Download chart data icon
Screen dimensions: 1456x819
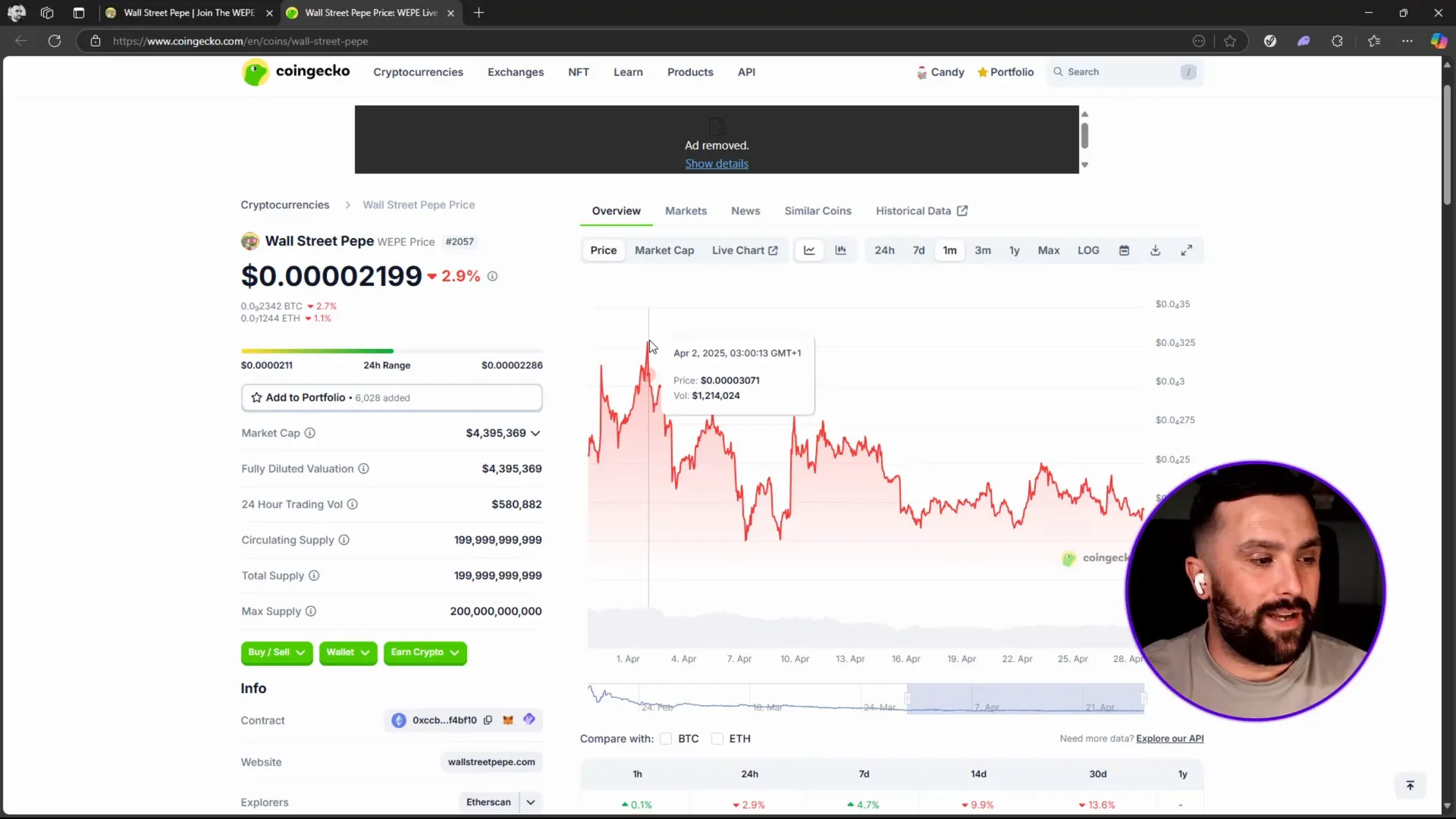[1155, 250]
